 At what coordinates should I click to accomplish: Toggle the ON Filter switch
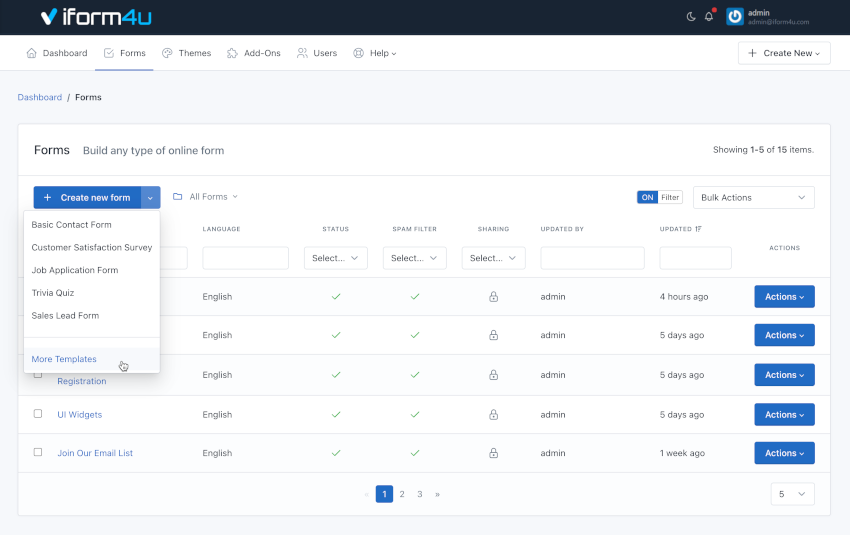(659, 197)
